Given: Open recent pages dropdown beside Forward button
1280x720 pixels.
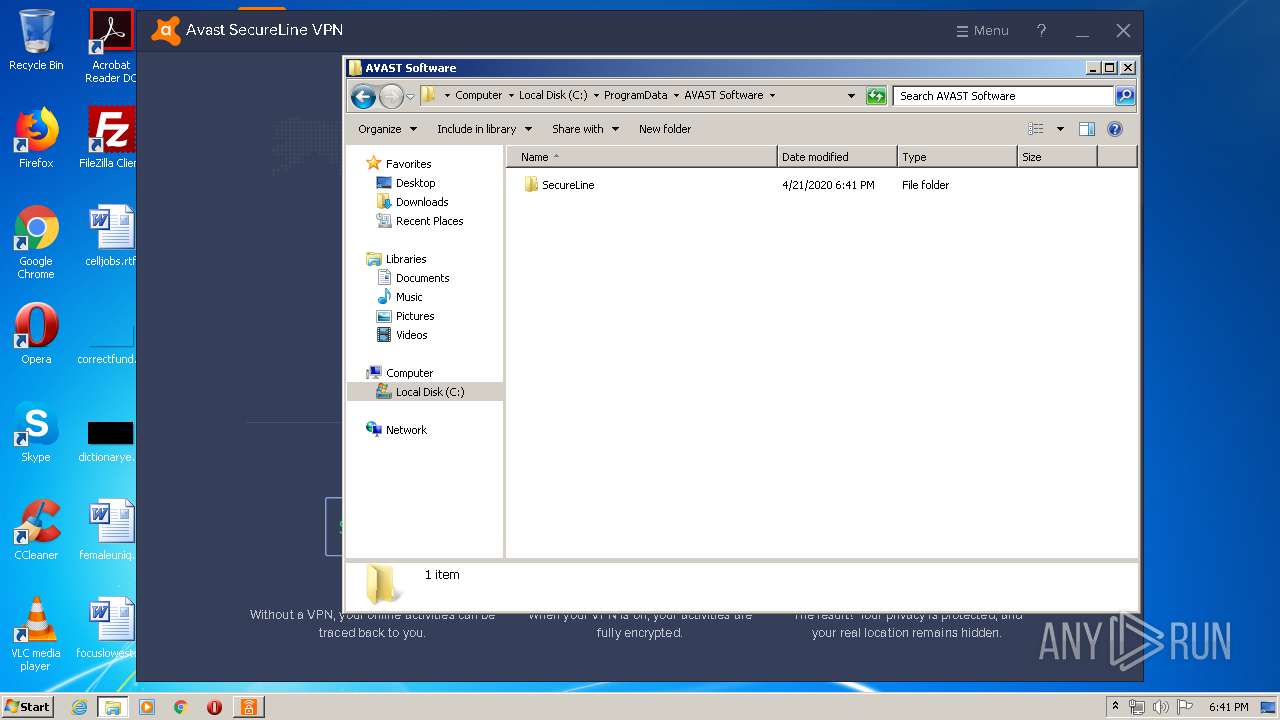Looking at the screenshot, I should click(410, 96).
